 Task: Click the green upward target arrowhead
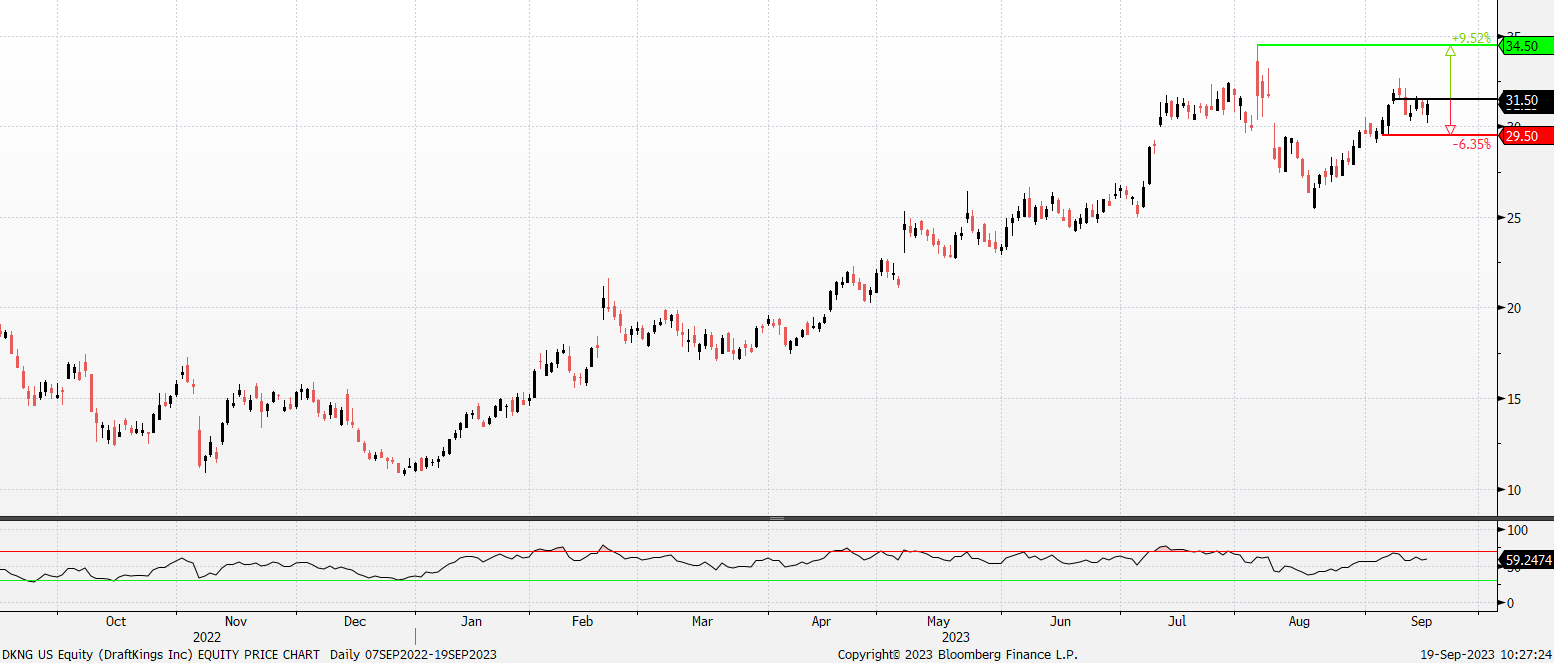pos(1450,51)
